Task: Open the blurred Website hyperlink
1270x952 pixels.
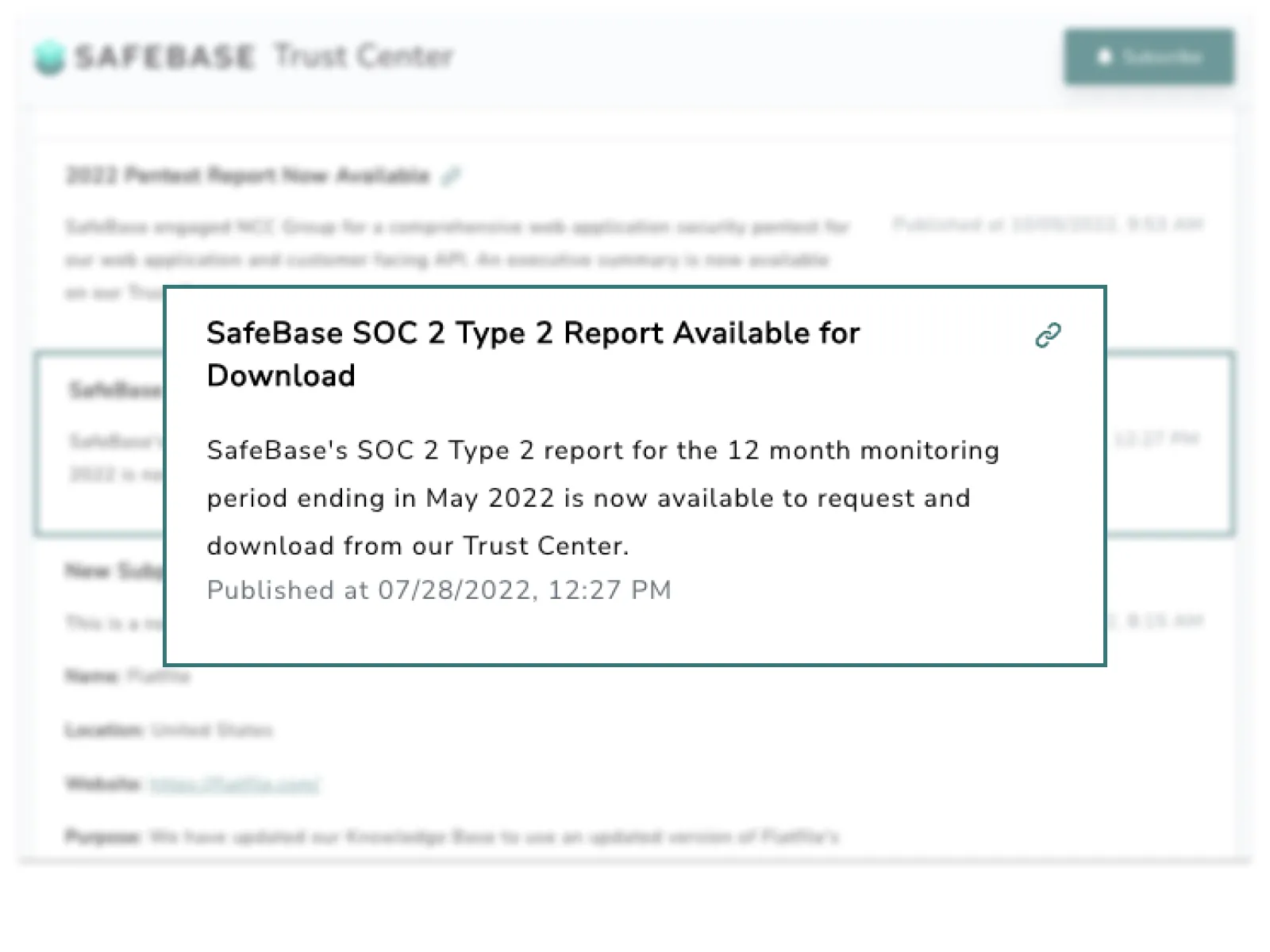Action: pos(235,785)
